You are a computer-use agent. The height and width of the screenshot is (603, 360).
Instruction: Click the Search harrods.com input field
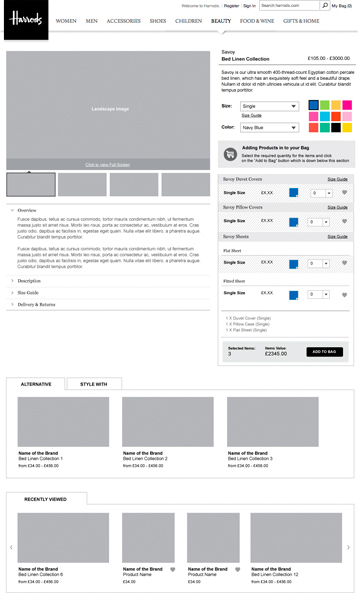click(290, 5)
